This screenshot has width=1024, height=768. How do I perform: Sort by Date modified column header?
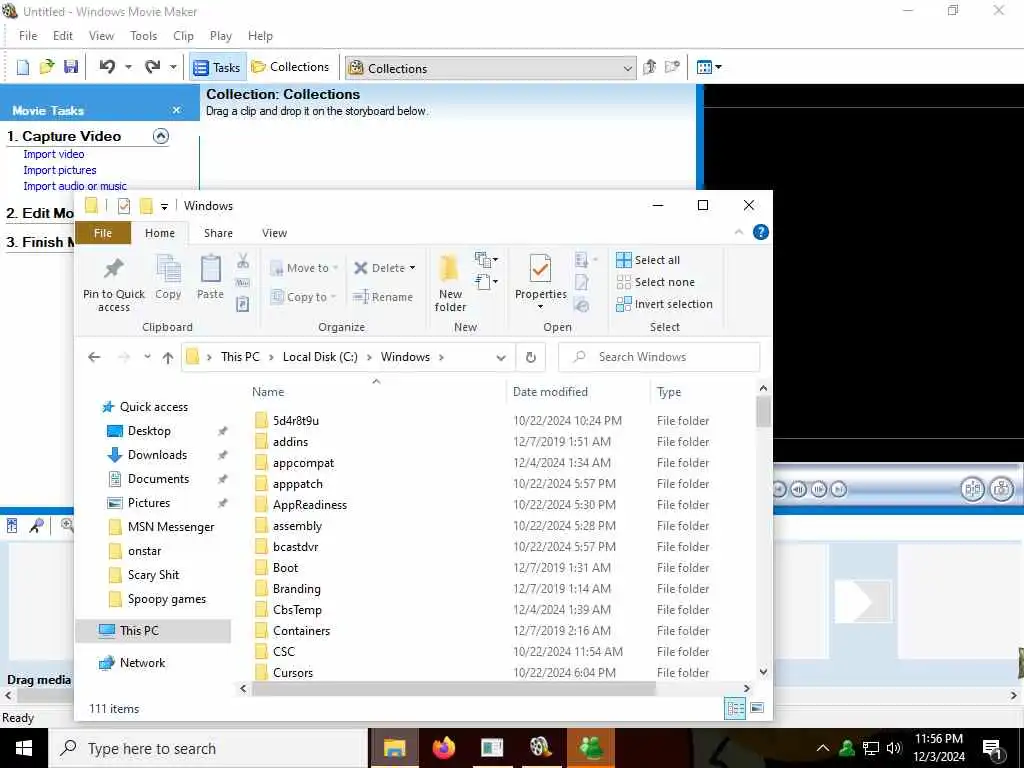click(551, 392)
